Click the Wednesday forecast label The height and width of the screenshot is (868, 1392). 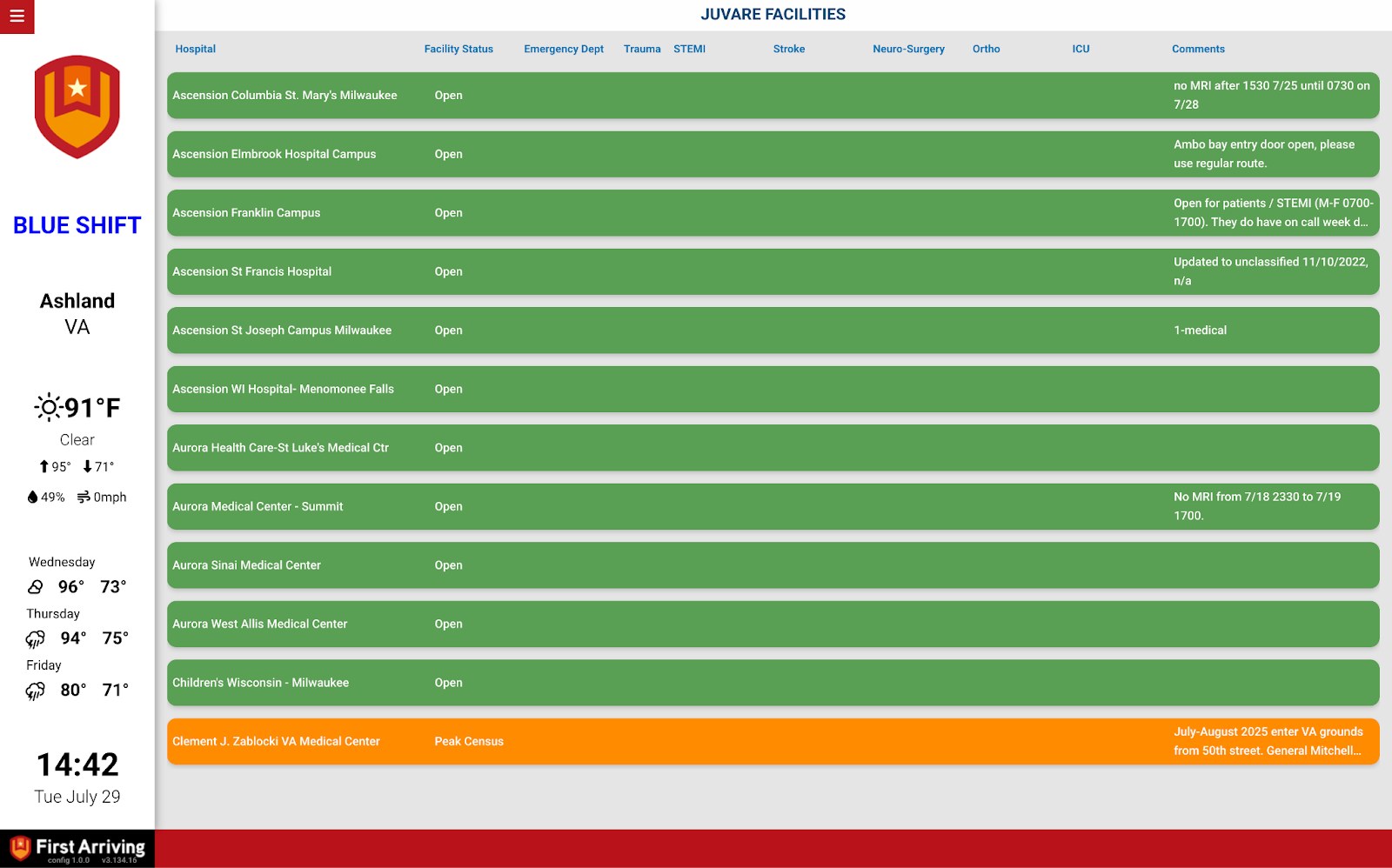click(x=62, y=563)
